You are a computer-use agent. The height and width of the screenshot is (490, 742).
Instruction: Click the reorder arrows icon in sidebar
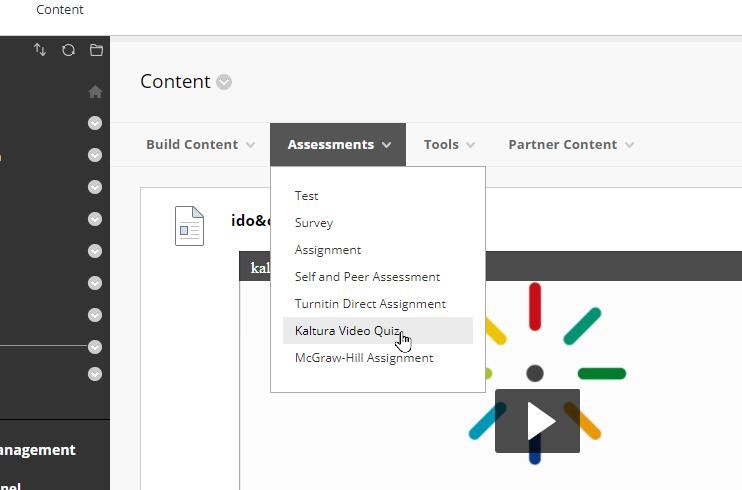[40, 50]
